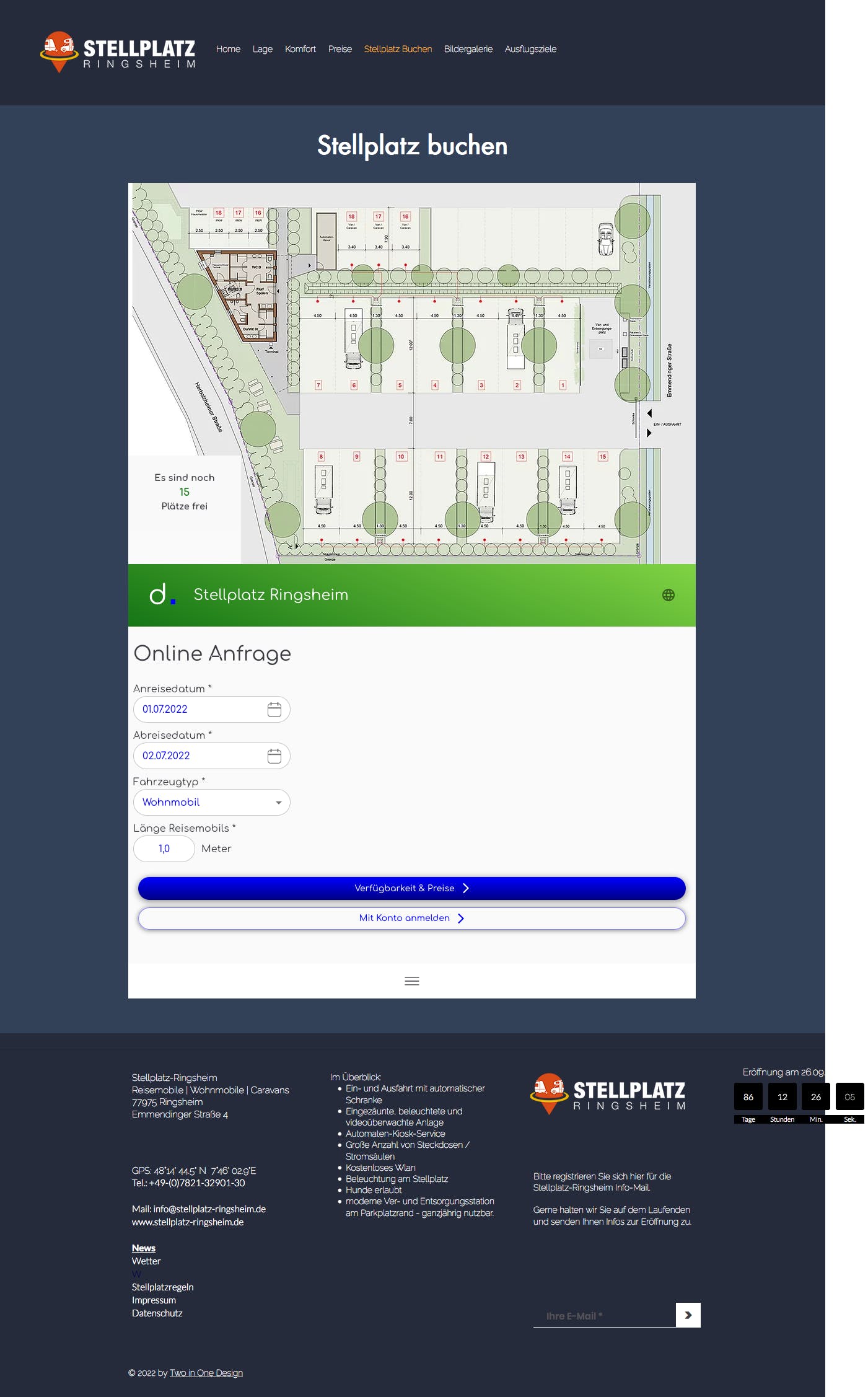
Task: Click Mit Konto anmelden button
Action: click(412, 918)
